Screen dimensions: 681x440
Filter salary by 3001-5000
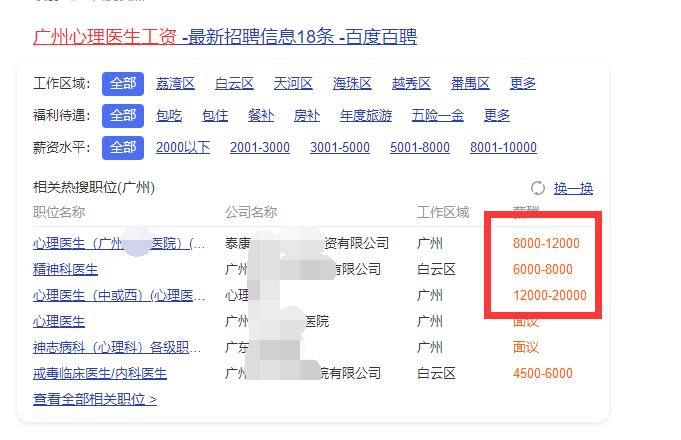(x=340, y=148)
